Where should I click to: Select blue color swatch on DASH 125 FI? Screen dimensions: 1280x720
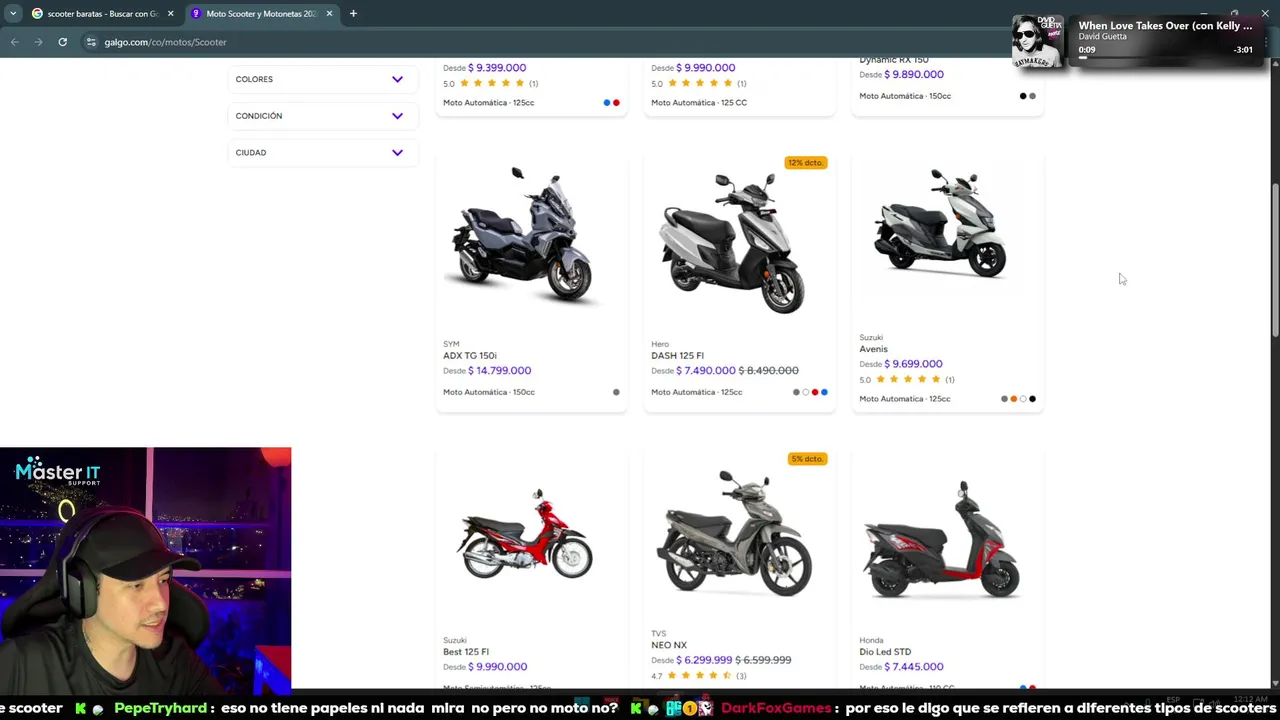pyautogui.click(x=824, y=392)
